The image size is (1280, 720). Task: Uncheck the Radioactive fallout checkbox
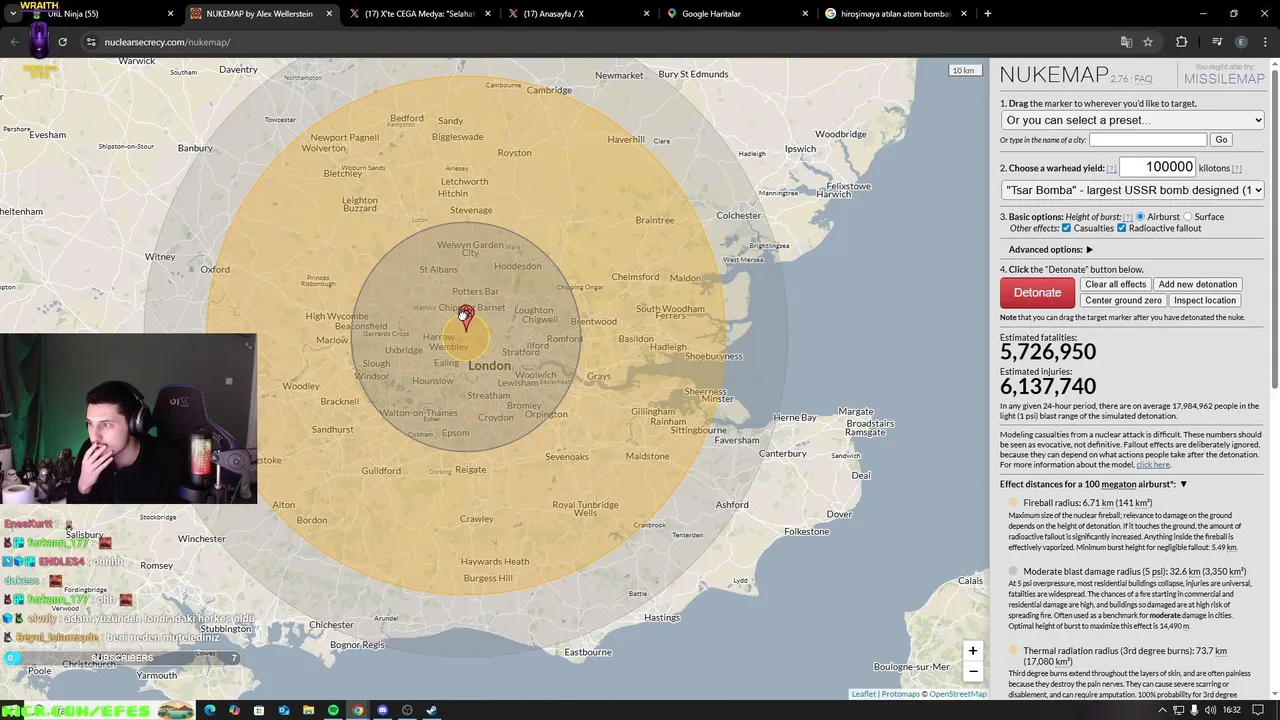(1121, 229)
